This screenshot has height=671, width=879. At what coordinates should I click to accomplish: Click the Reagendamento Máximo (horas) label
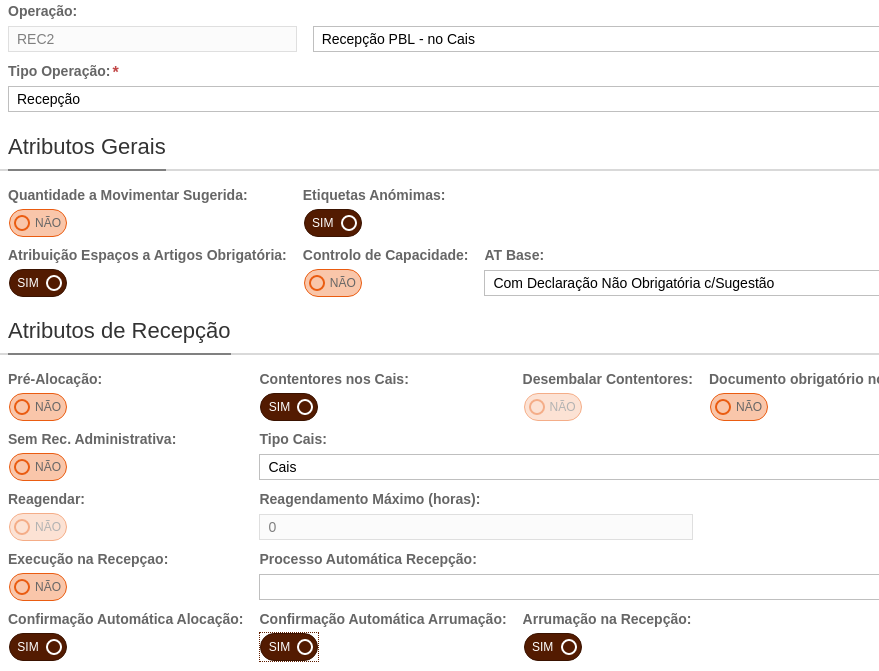[370, 499]
